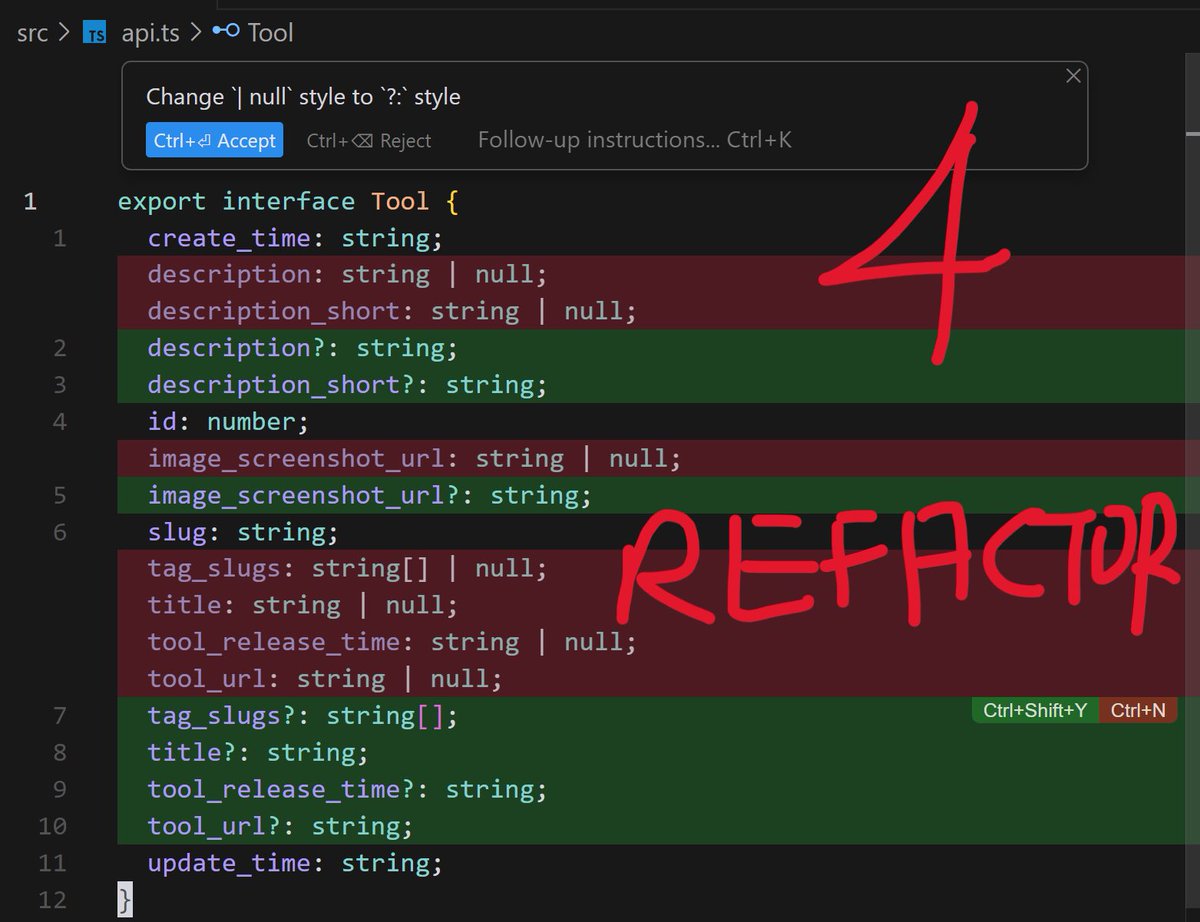
Task: Click the removed line 'image_screenshot_url: string | null;'
Action: click(414, 459)
